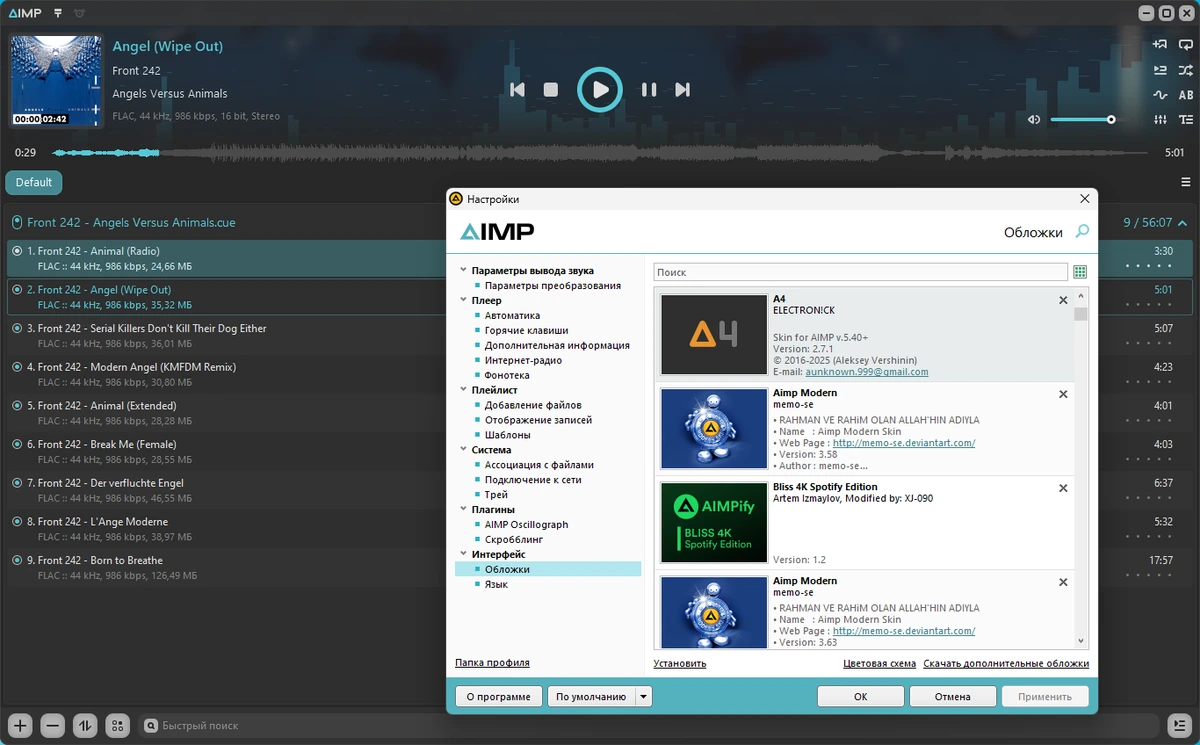Click the Цветовая схема link

879,663
